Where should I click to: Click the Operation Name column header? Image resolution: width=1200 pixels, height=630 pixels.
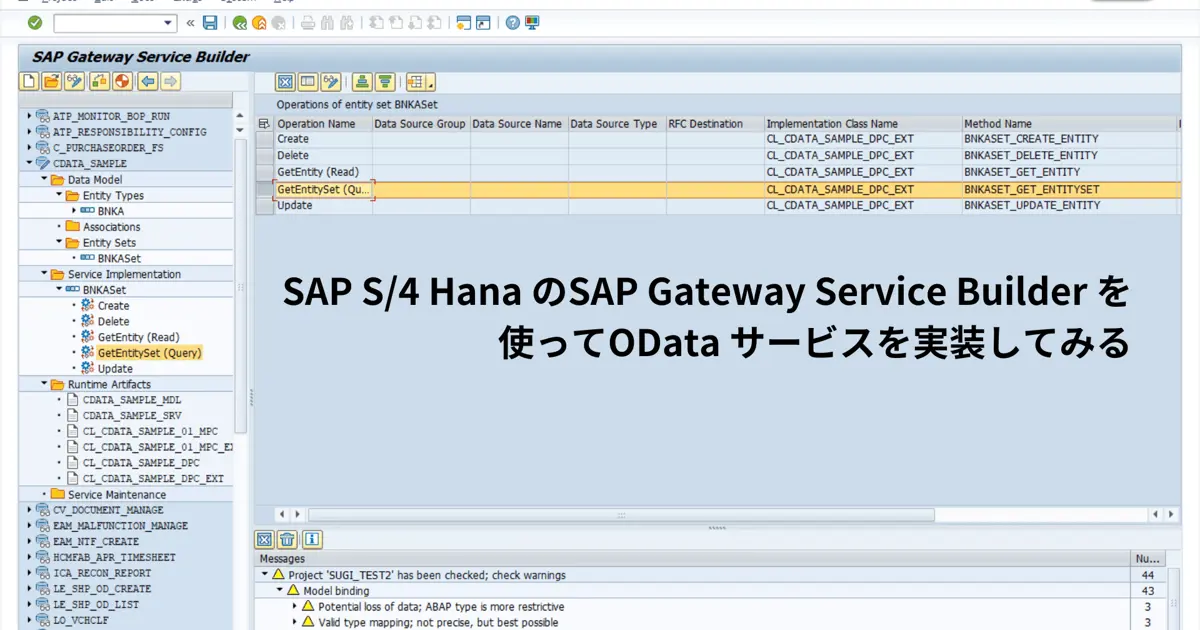coord(322,124)
